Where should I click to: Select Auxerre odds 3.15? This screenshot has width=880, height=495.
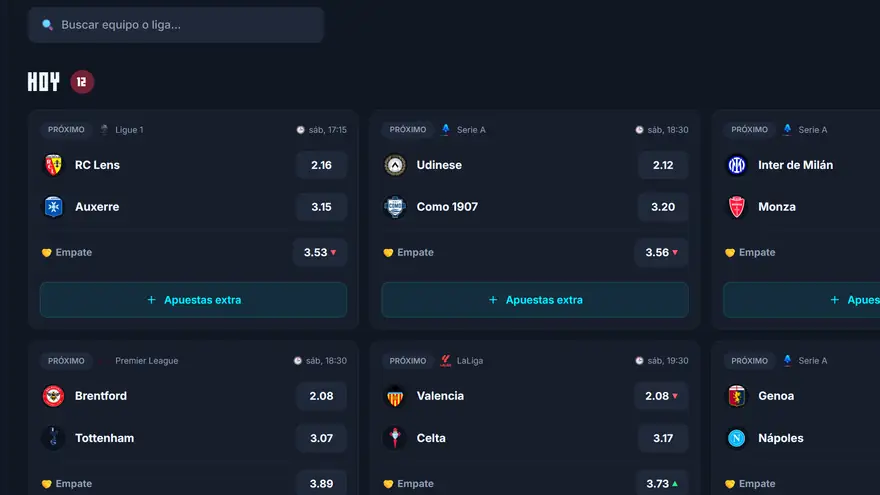[321, 207]
